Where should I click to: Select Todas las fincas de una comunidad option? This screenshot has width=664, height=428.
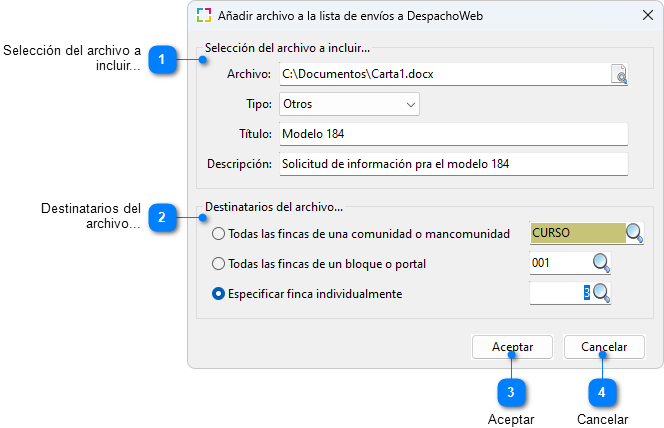pos(218,234)
